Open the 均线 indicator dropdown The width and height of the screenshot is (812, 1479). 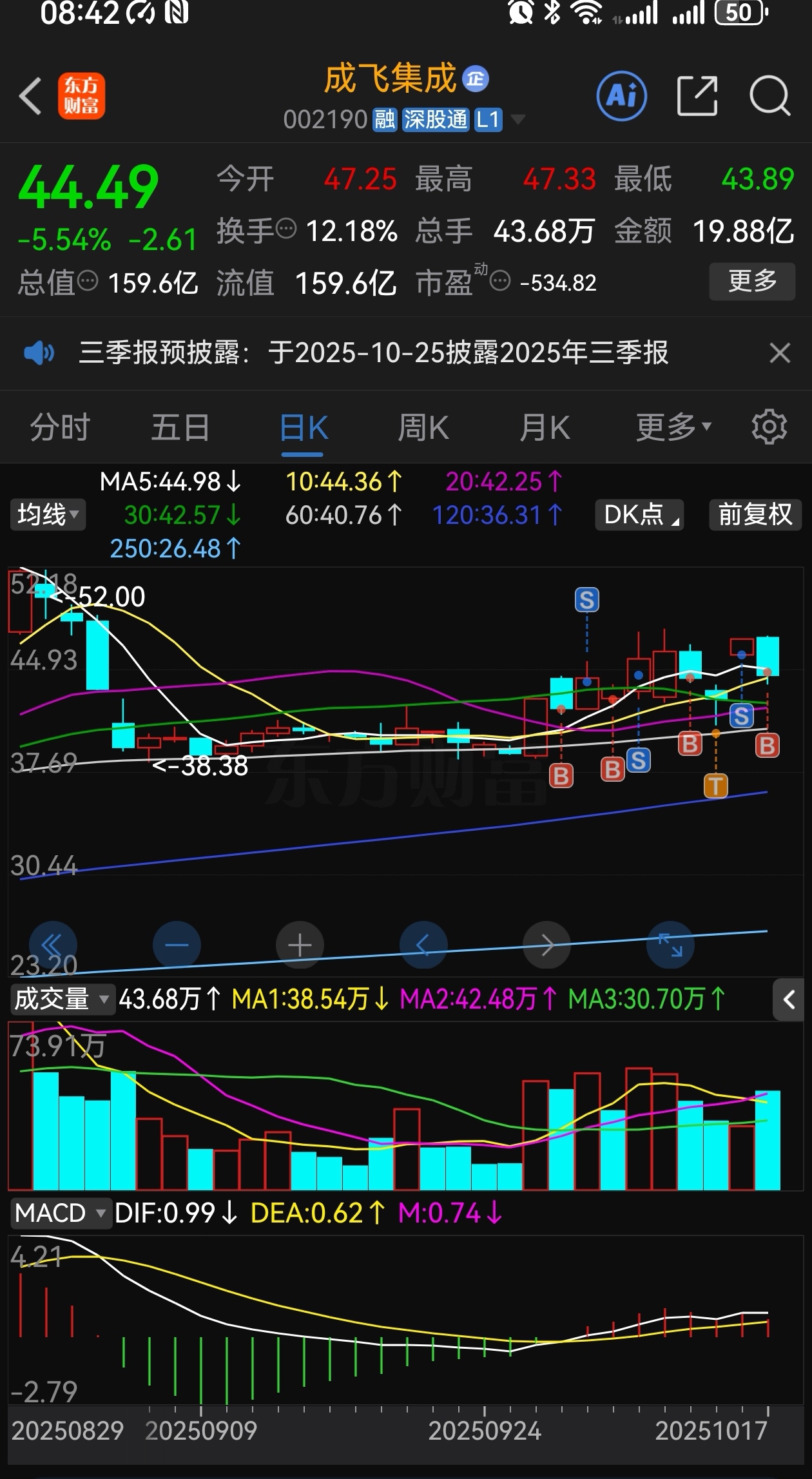[48, 514]
